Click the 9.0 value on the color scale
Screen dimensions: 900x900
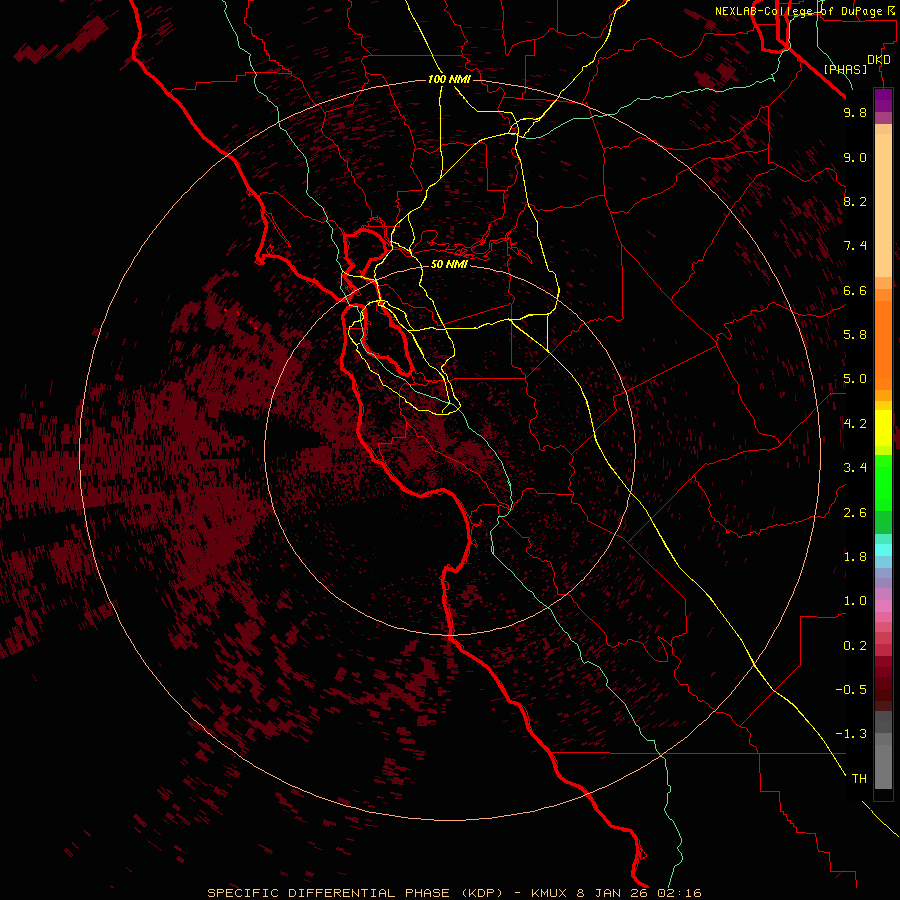855,157
